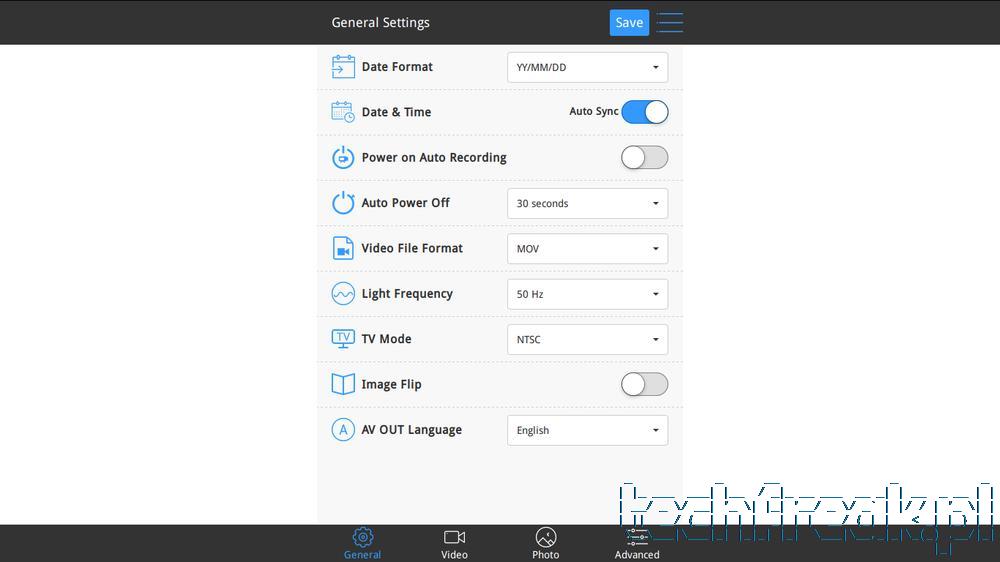Select the General gear tab

(x=362, y=544)
